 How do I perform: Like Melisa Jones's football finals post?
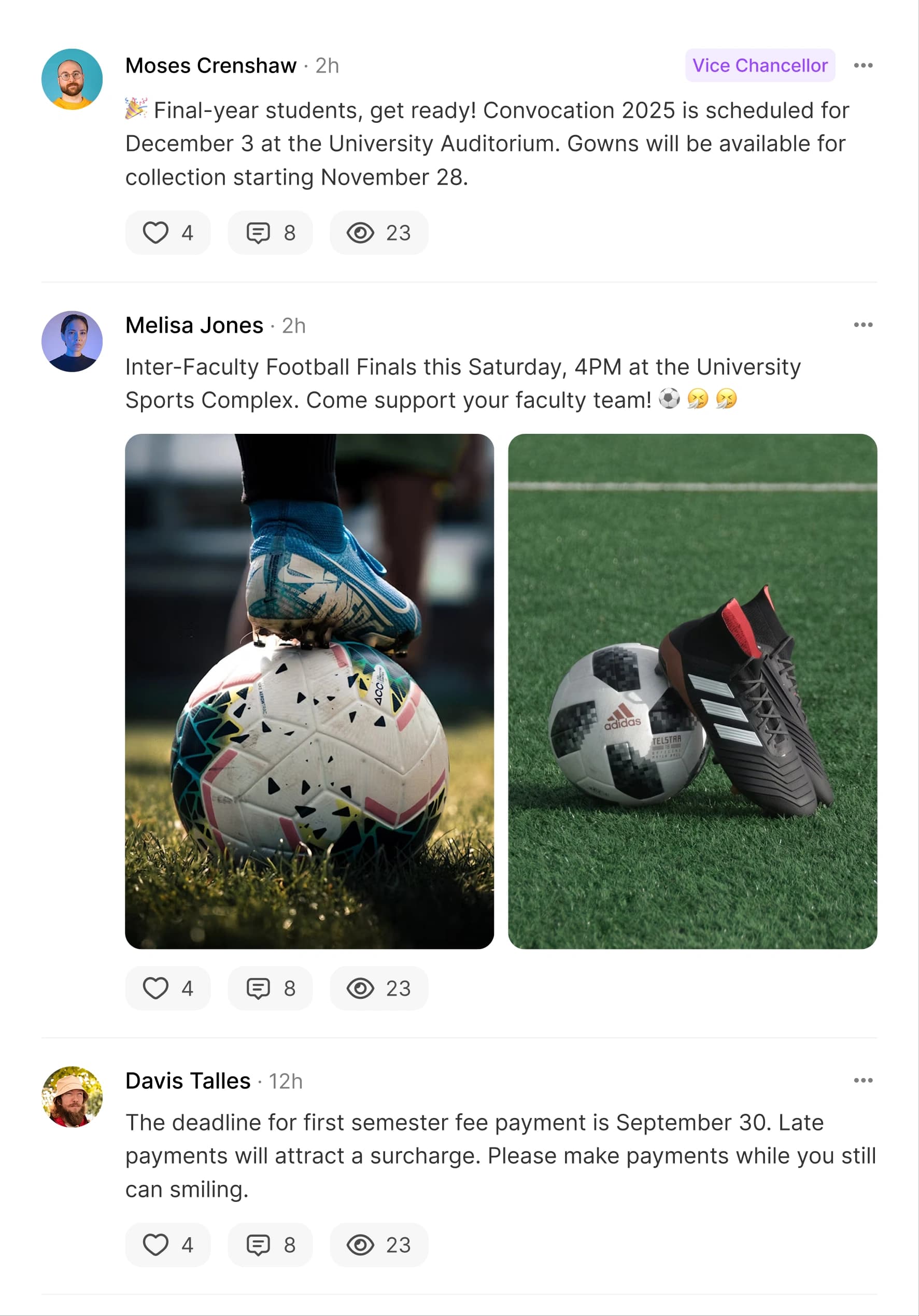point(168,987)
